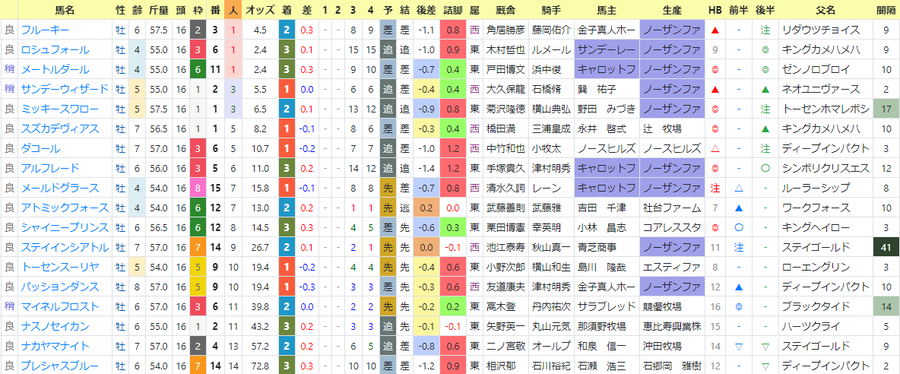Select jockey cell レーン
The height and width of the screenshot is (374, 900).
click(552, 188)
